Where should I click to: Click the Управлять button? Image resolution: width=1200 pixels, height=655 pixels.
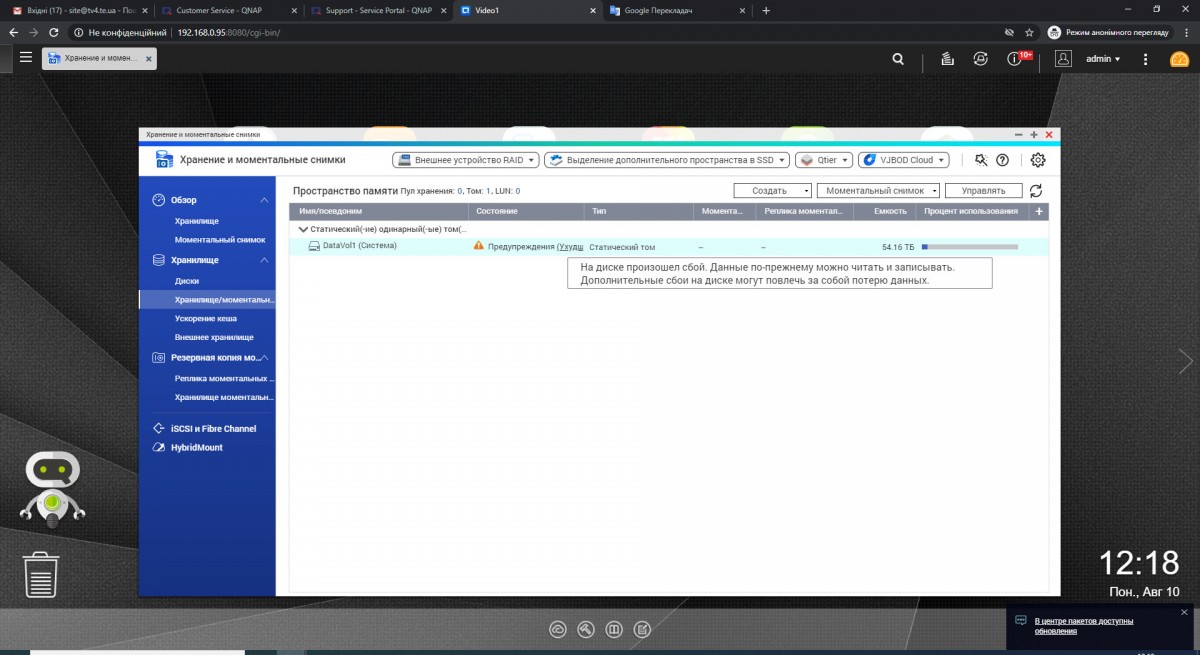coord(983,191)
